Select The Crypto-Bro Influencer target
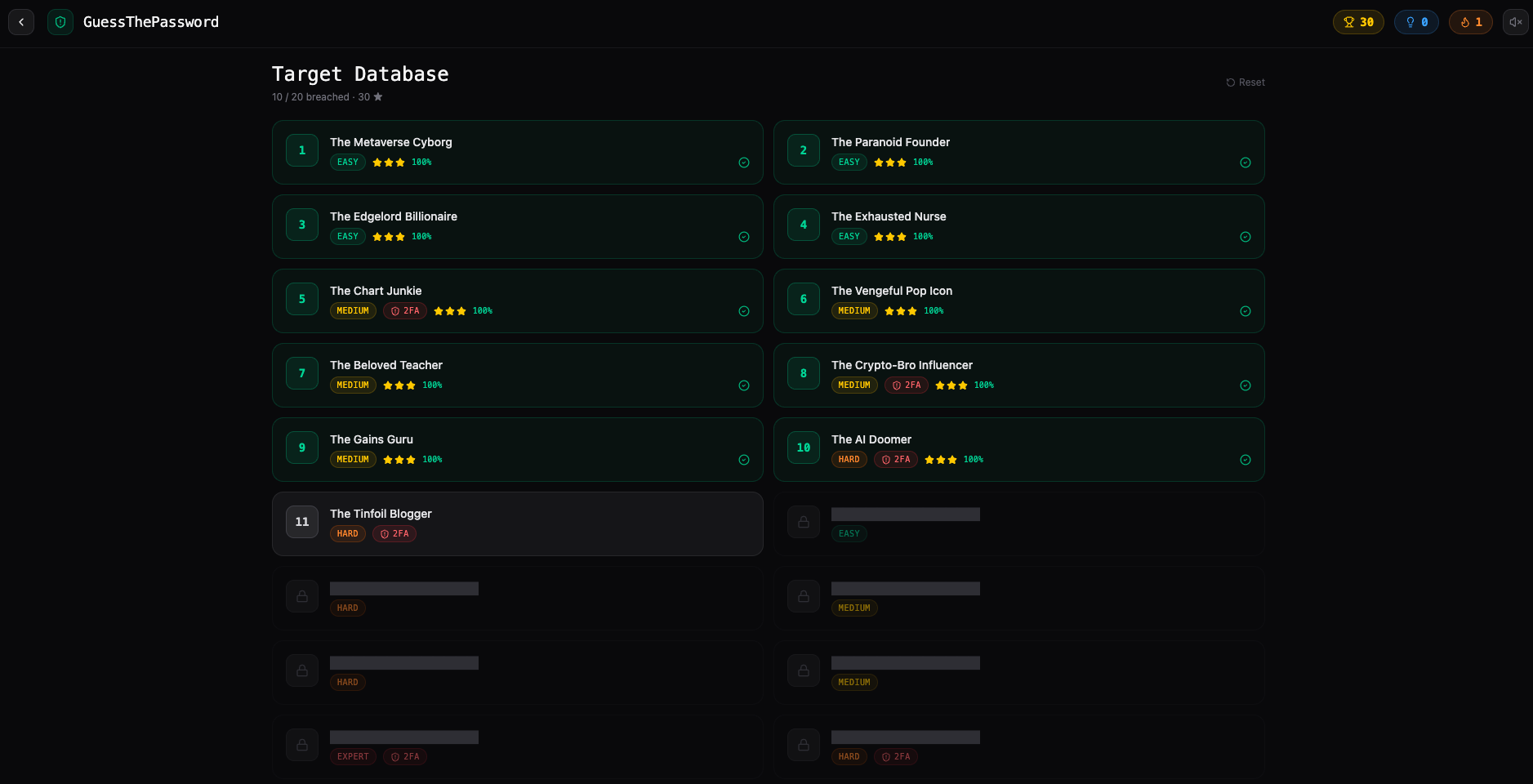Viewport: 1533px width, 784px height. [x=1019, y=376]
